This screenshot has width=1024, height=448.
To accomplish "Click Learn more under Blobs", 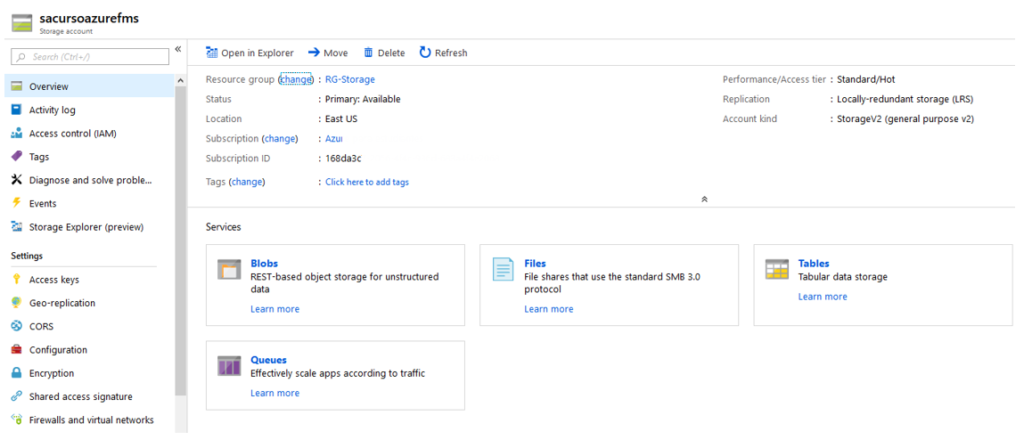I will 275,309.
